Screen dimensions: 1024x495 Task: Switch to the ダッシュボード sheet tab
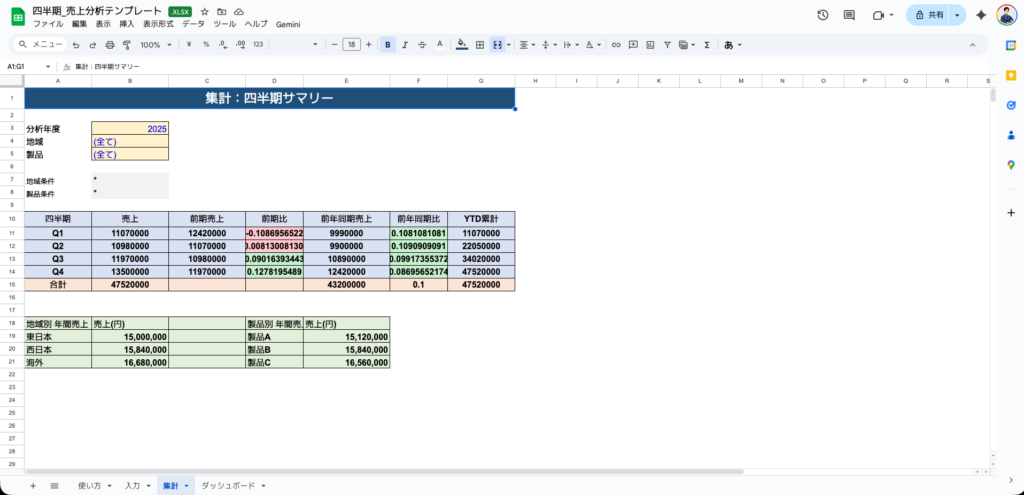[x=228, y=485]
